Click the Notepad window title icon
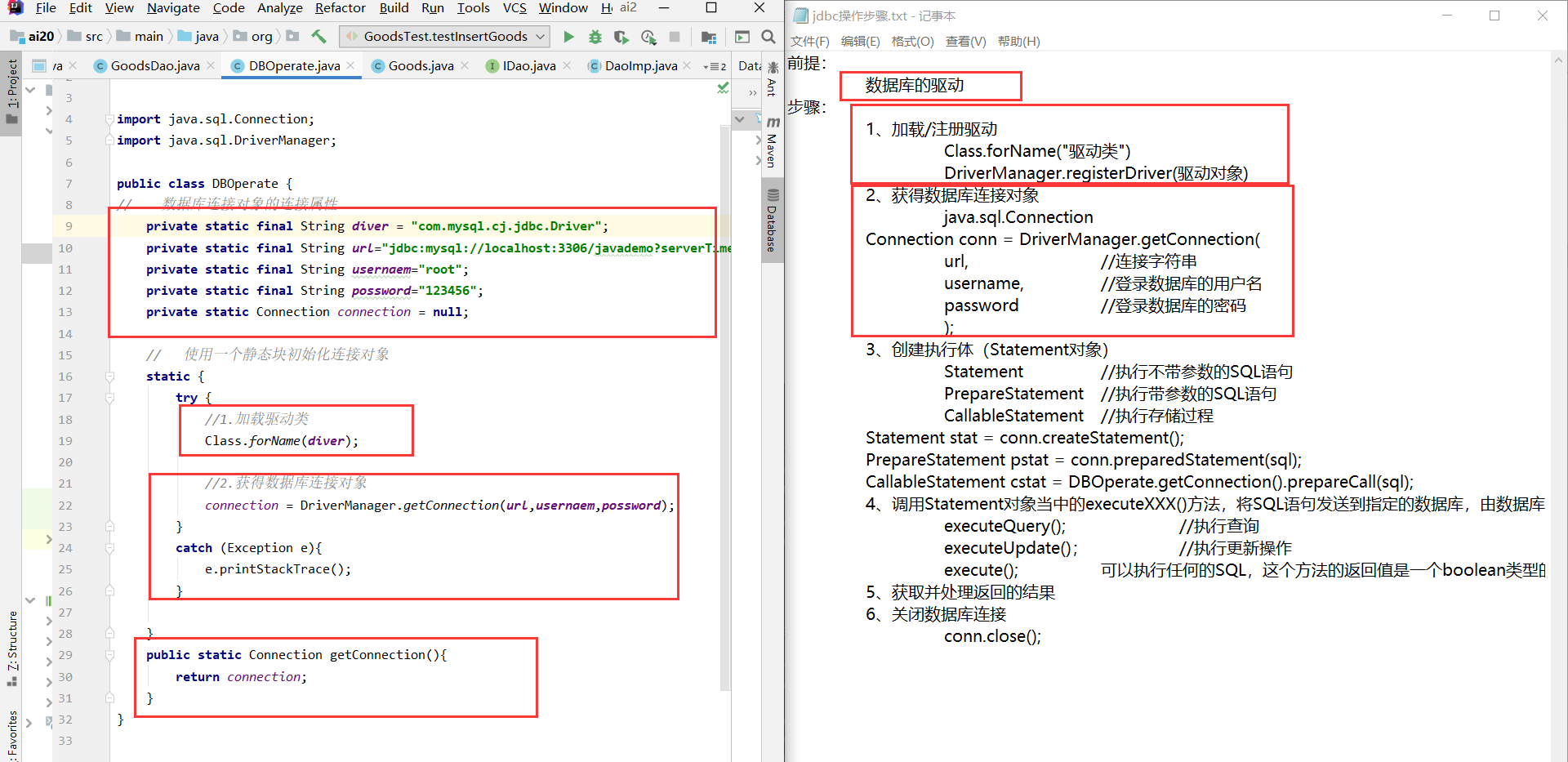 [x=800, y=16]
